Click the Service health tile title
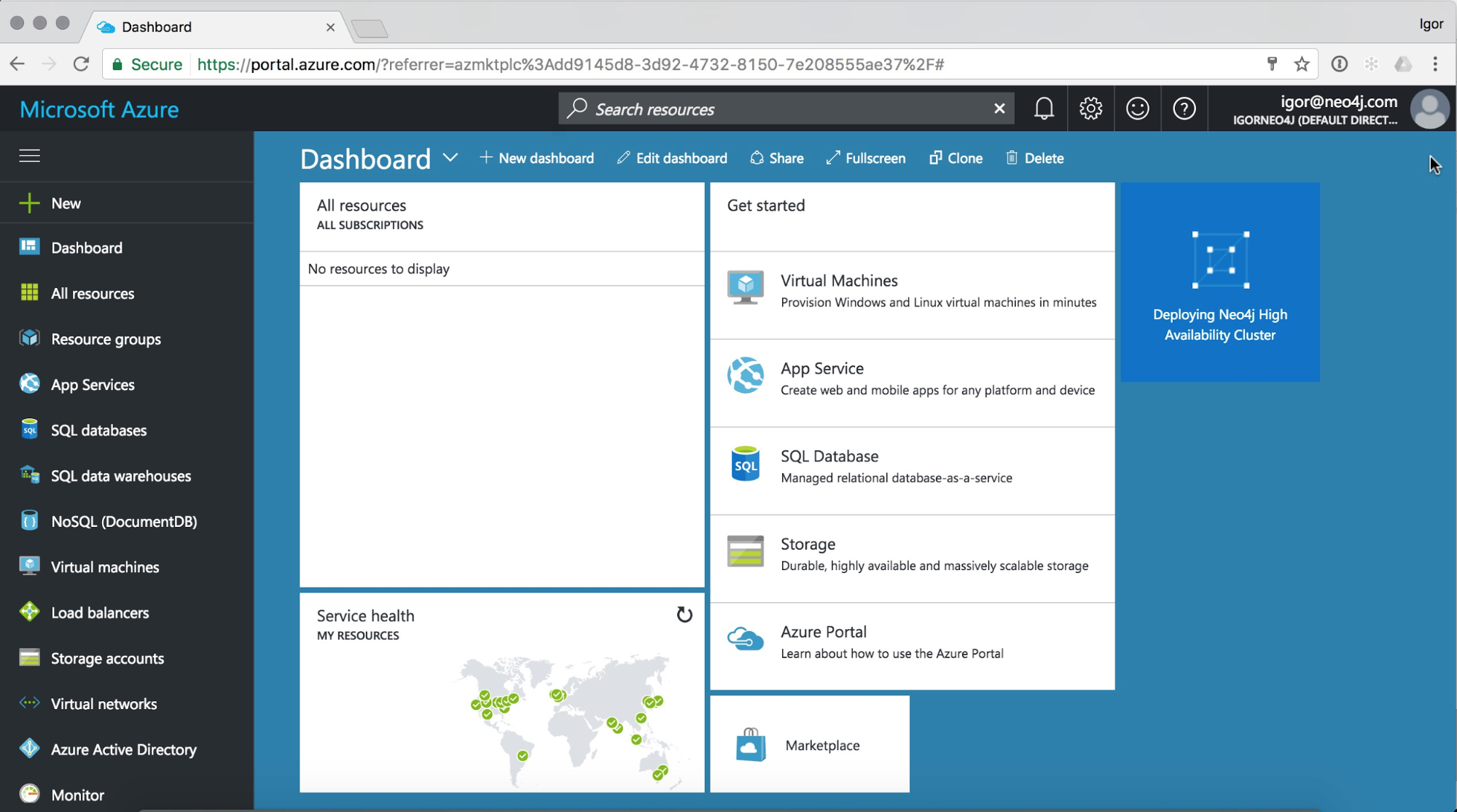 (x=365, y=616)
